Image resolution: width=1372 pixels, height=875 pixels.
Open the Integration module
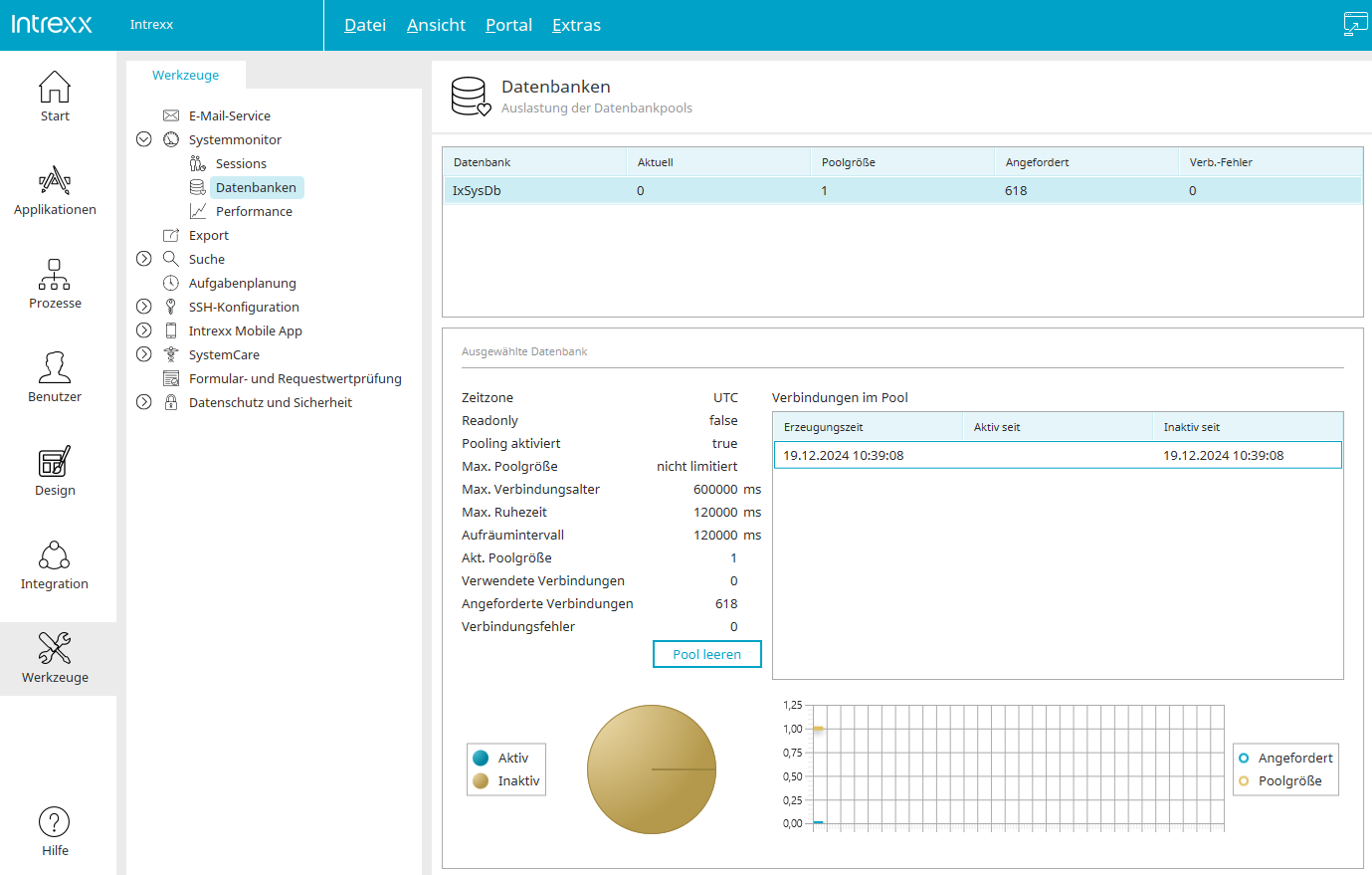pyautogui.click(x=55, y=564)
